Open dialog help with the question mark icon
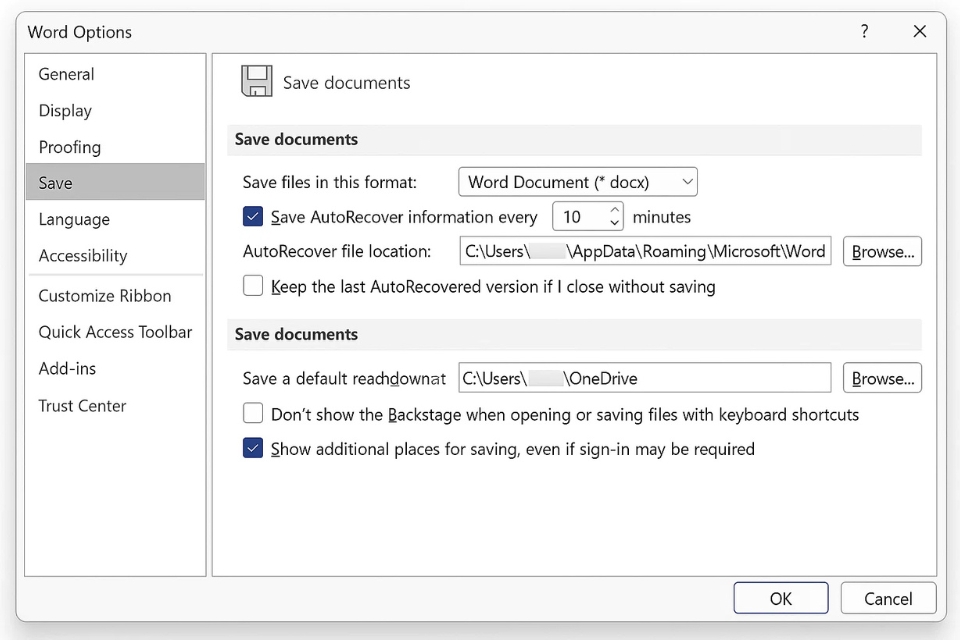This screenshot has width=960, height=640. click(x=864, y=31)
